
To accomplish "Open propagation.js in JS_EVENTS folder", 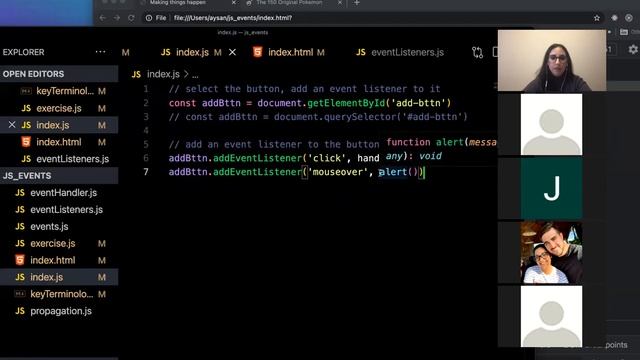I will tap(59, 311).
